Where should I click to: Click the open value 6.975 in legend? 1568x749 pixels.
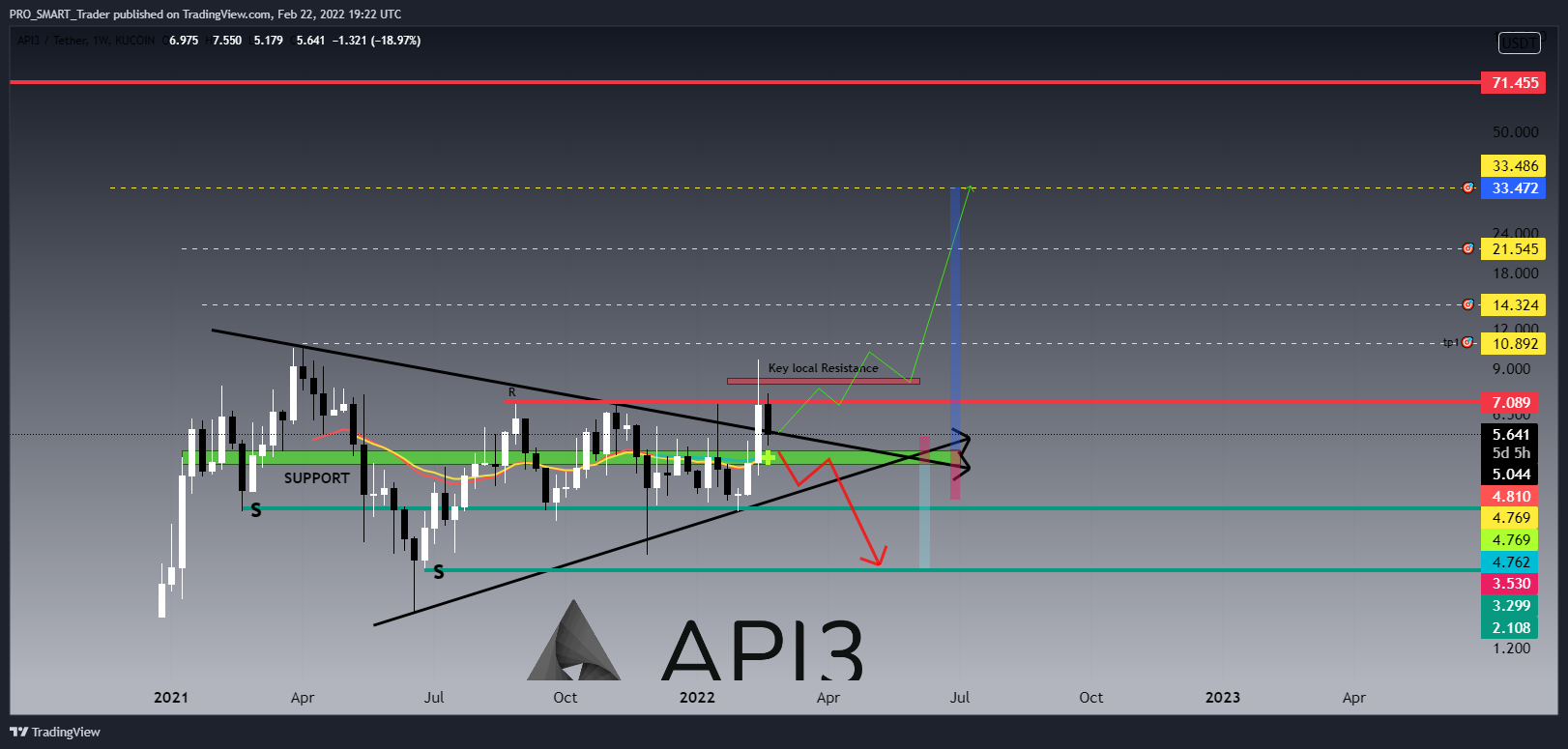point(184,41)
